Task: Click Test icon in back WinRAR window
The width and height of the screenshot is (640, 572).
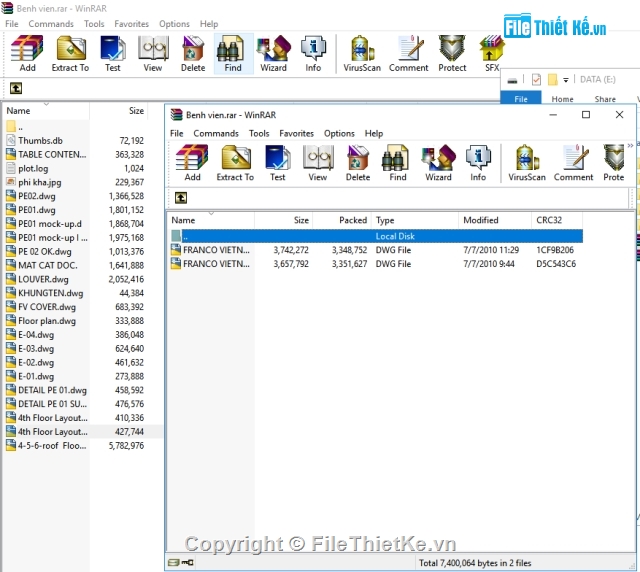Action: (113, 53)
